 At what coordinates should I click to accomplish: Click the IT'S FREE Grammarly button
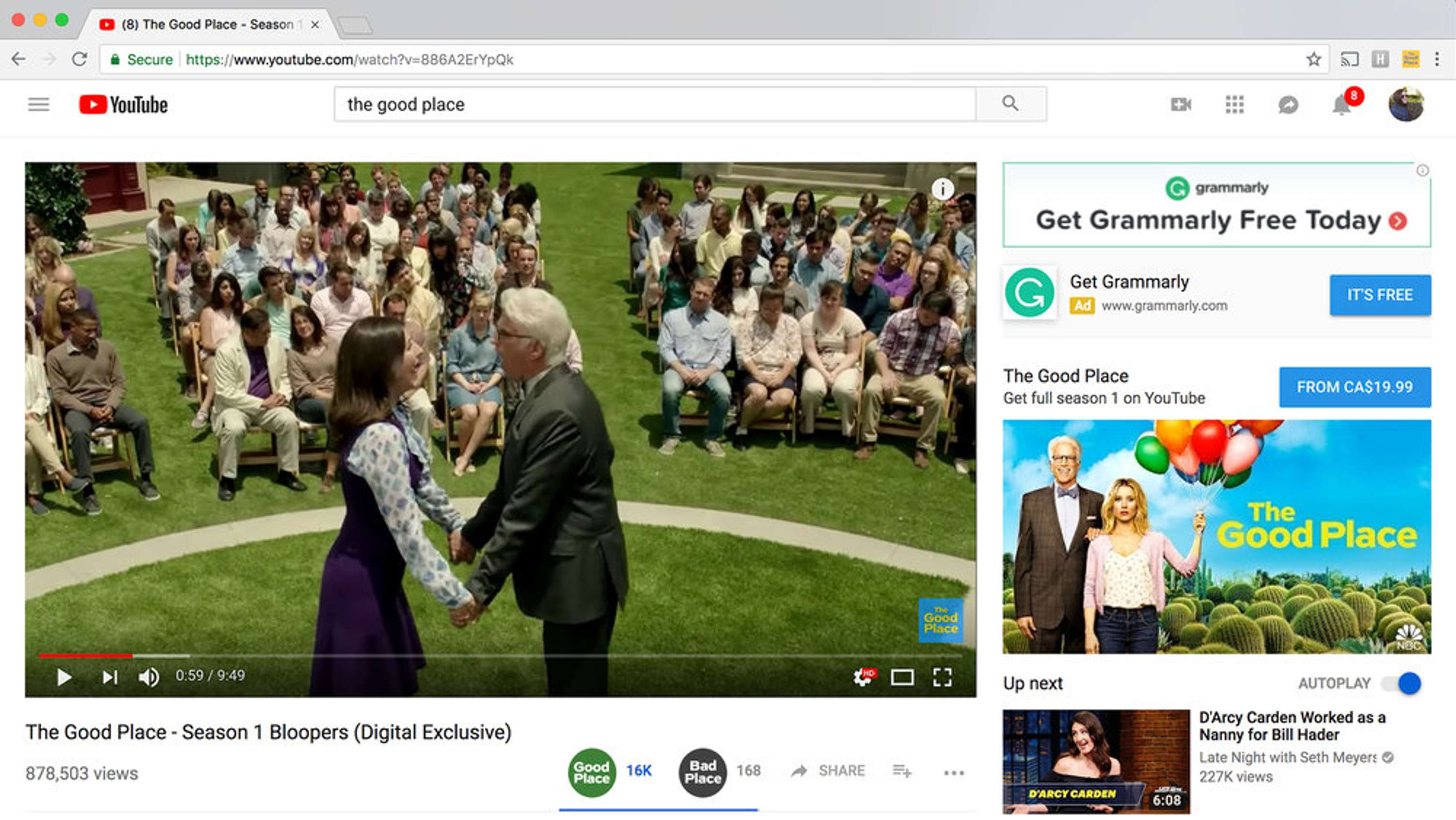[1380, 295]
